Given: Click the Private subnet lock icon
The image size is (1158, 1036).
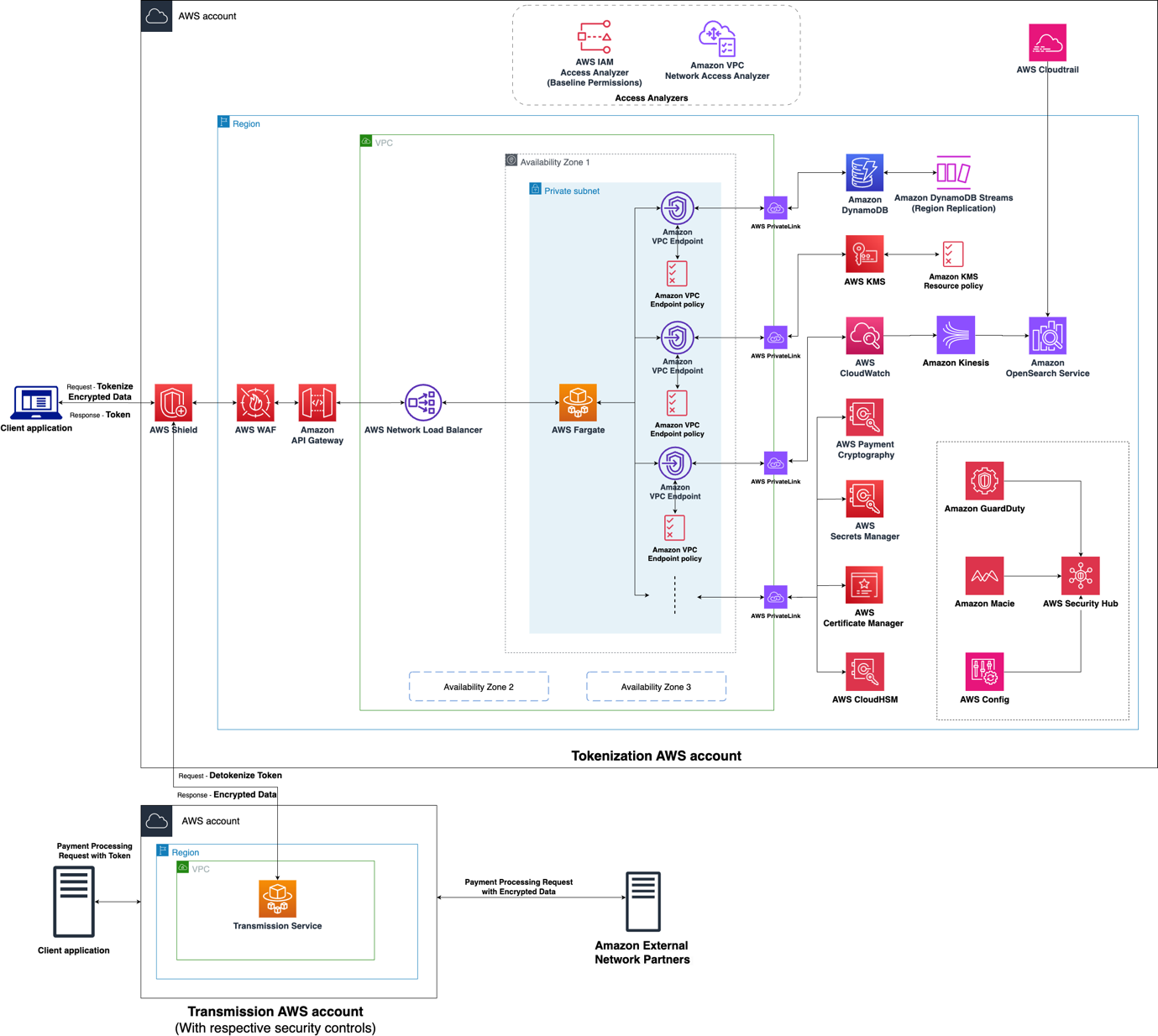Looking at the screenshot, I should [535, 189].
